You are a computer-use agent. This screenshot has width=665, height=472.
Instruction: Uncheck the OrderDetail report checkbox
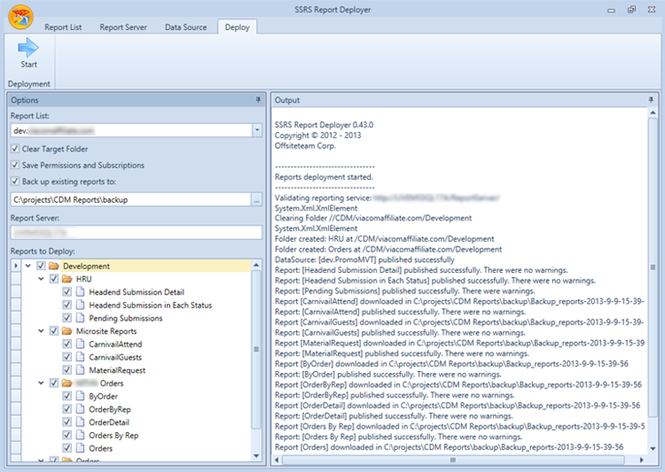67,422
